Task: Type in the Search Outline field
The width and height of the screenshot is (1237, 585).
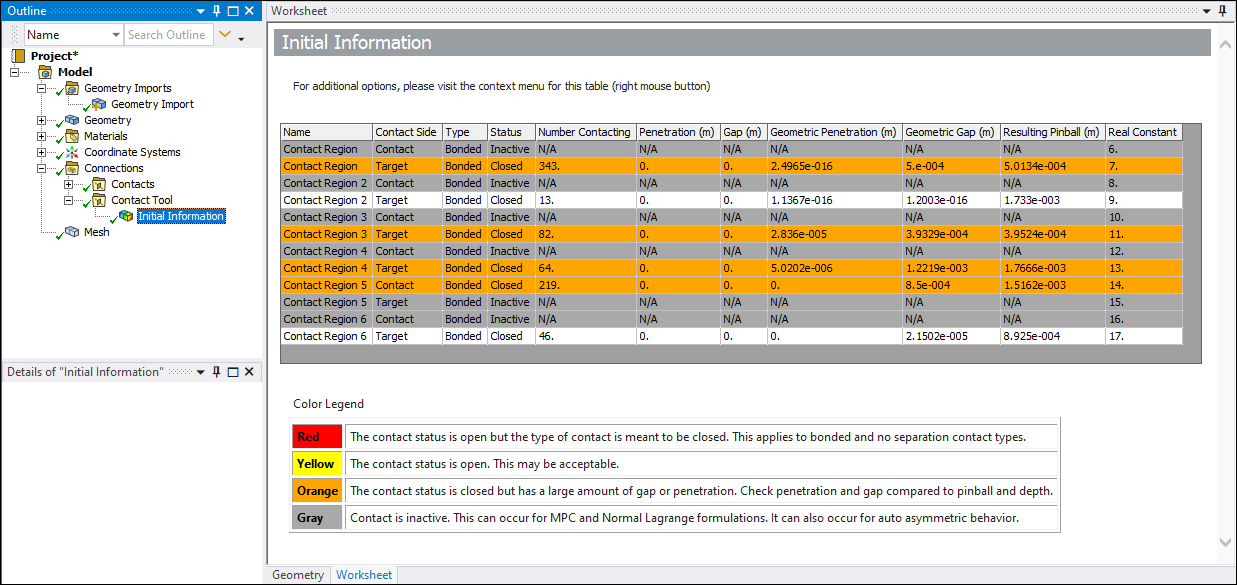Action: point(168,34)
